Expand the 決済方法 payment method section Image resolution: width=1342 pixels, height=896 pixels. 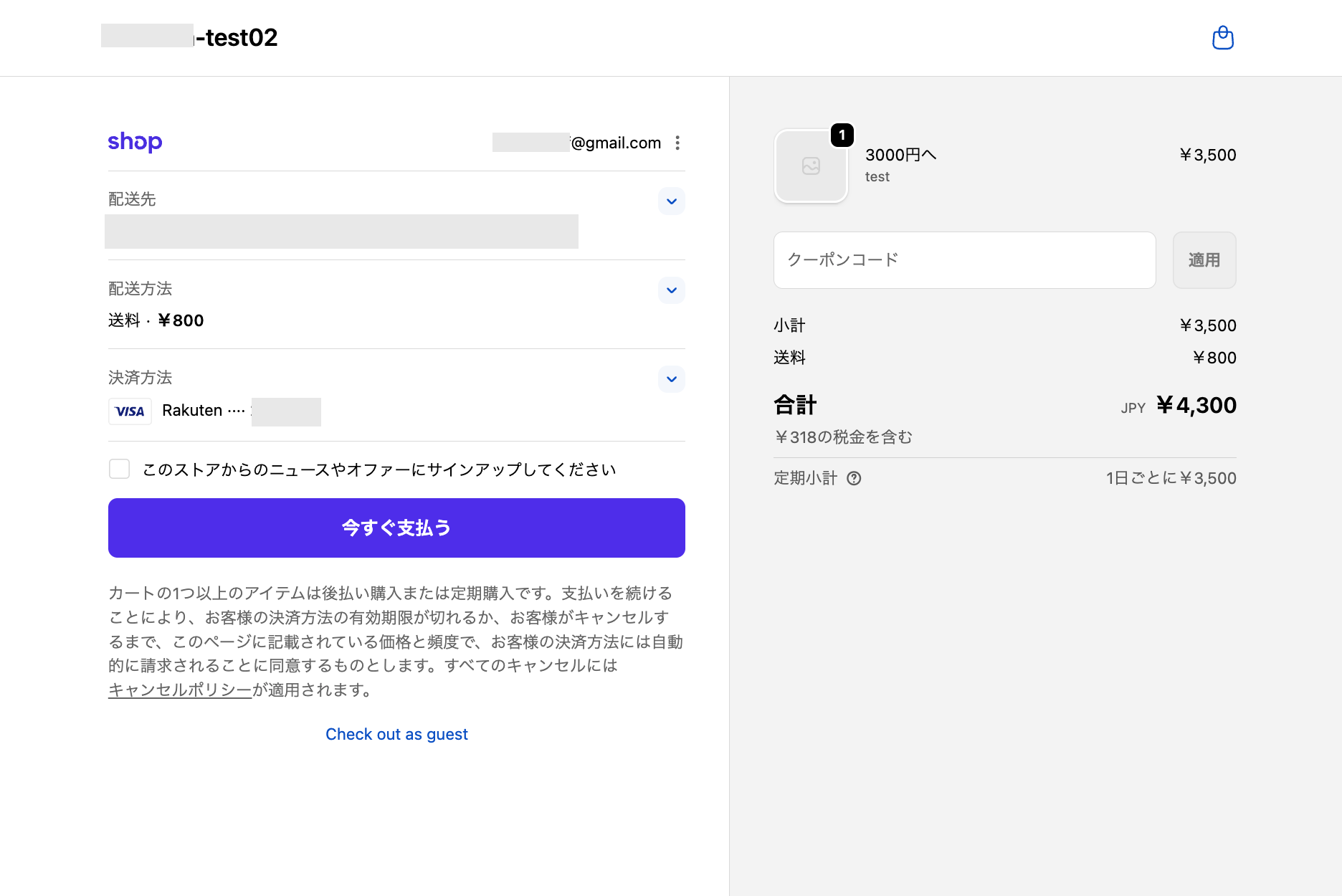coord(671,379)
